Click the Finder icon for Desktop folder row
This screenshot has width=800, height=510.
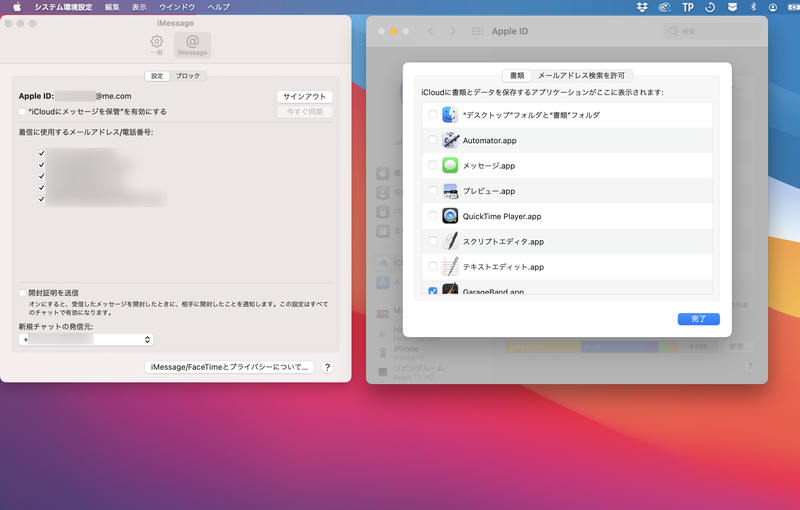(x=450, y=115)
